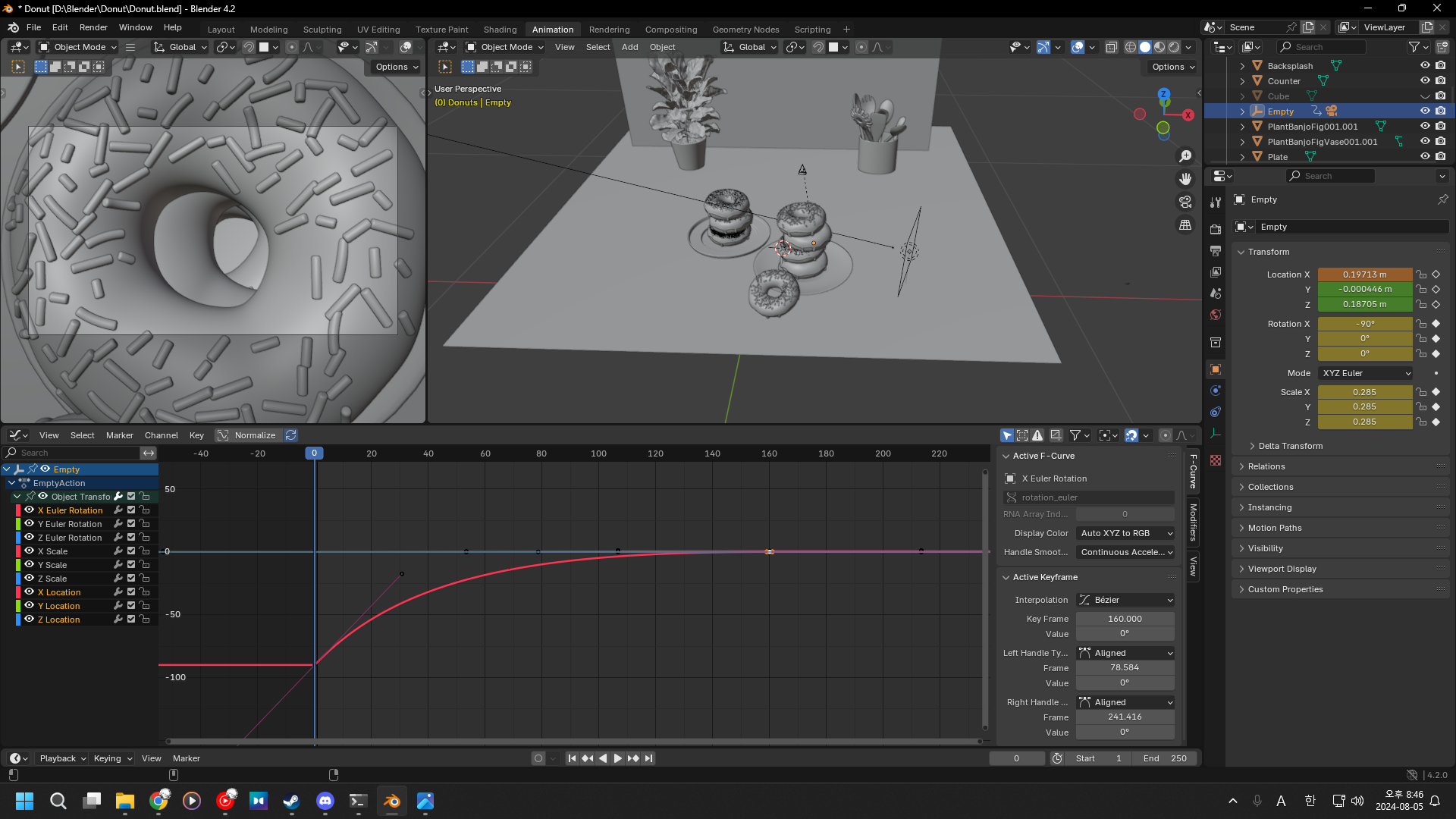1456x819 pixels.
Task: Open the Interpolation Bézier dropdown
Action: [x=1125, y=600]
